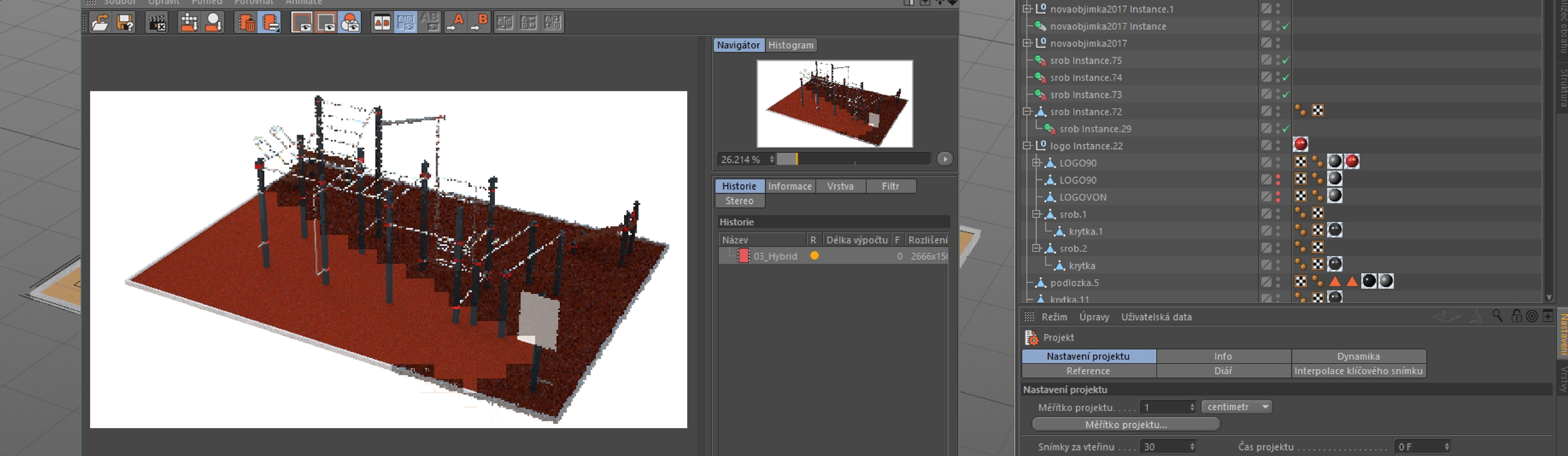Click the save image floppy disk icon

(x=125, y=23)
